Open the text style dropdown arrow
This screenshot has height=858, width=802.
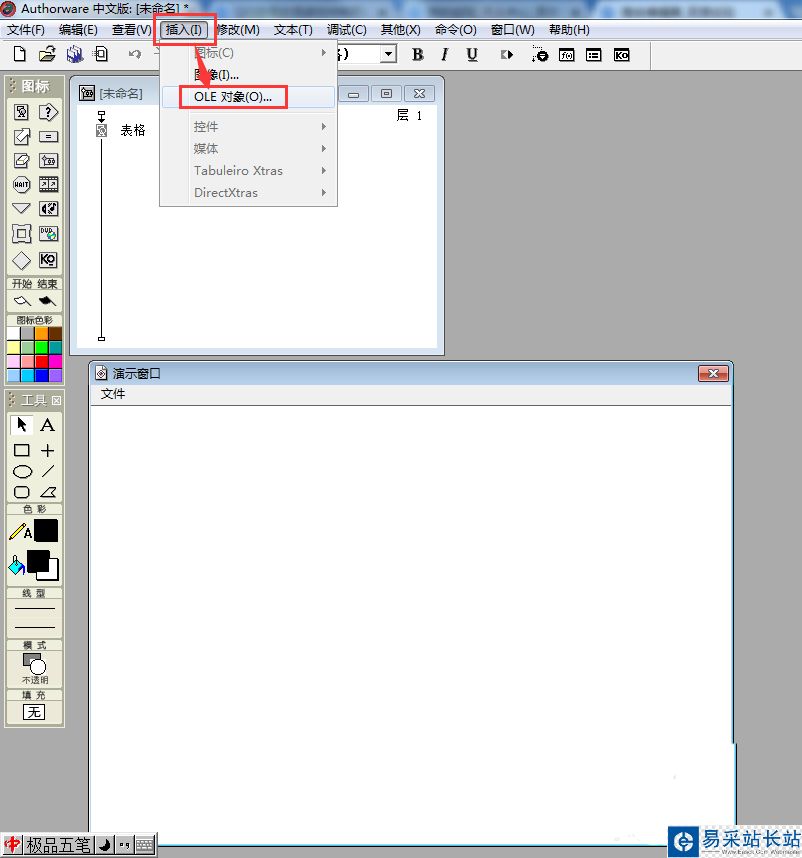388,54
